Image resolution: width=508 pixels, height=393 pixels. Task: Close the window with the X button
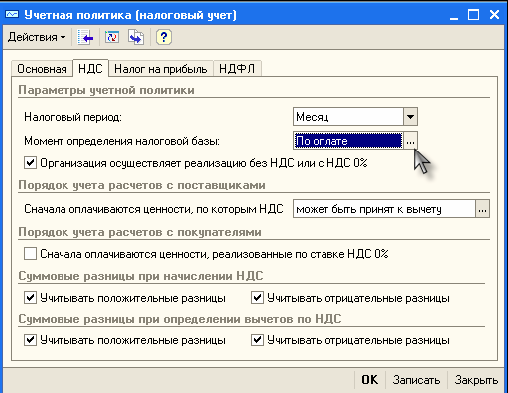click(x=494, y=15)
